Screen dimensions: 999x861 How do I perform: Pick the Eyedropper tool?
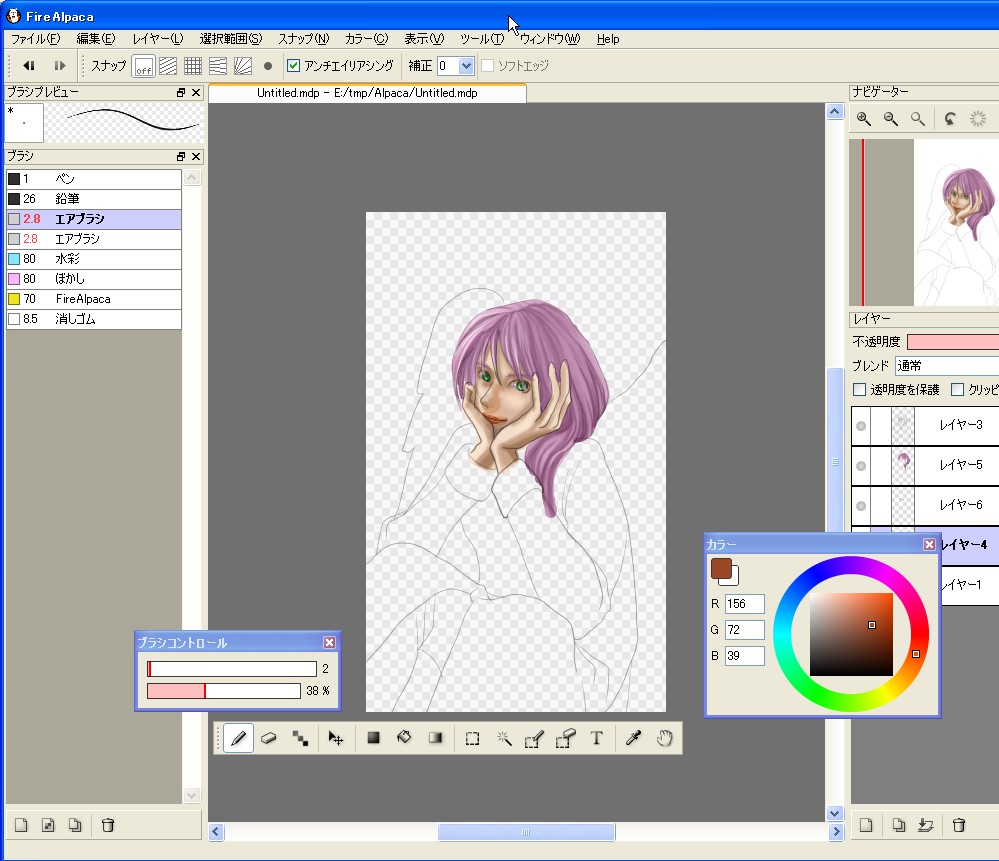pyautogui.click(x=633, y=738)
